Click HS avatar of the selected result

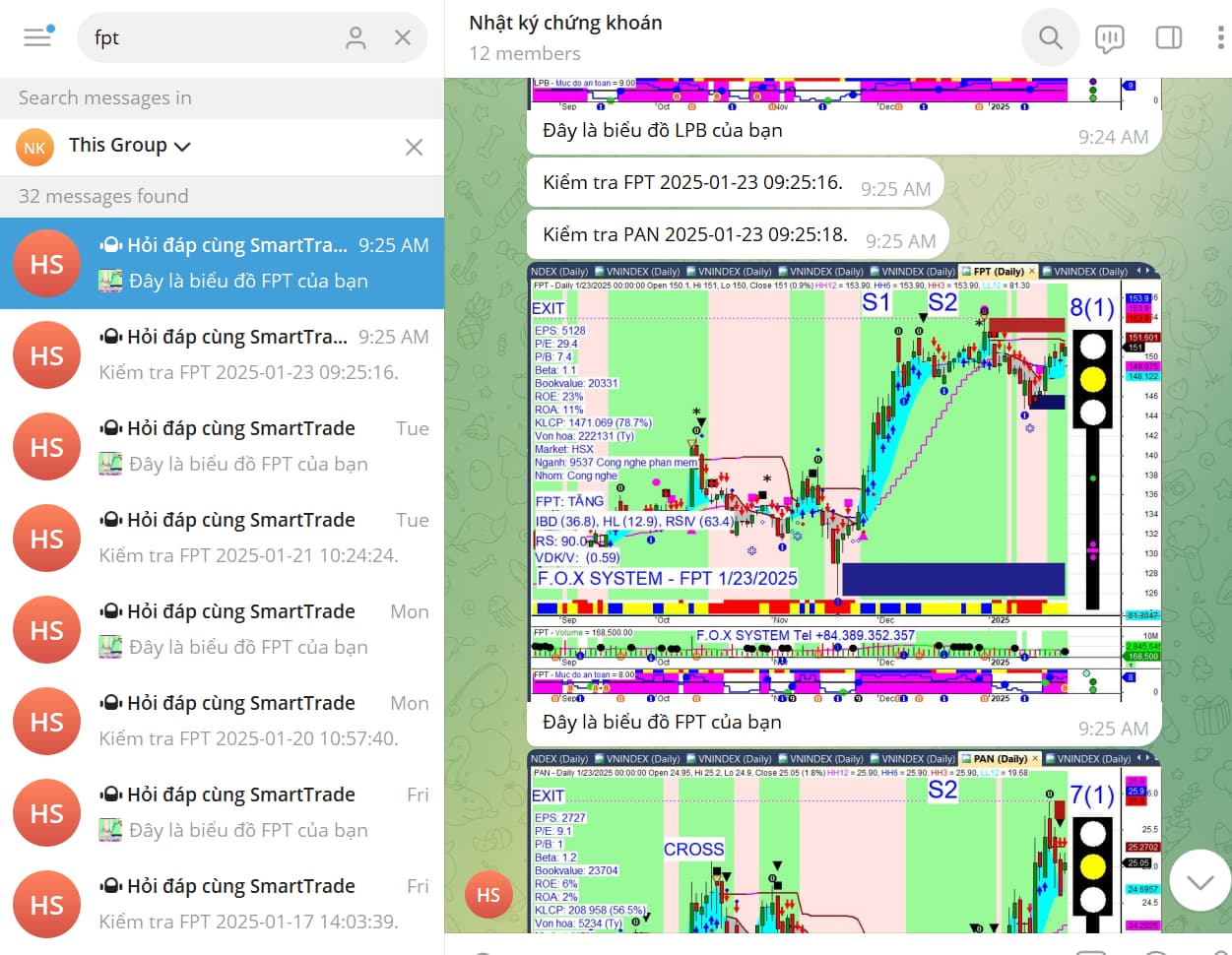pyautogui.click(x=46, y=264)
